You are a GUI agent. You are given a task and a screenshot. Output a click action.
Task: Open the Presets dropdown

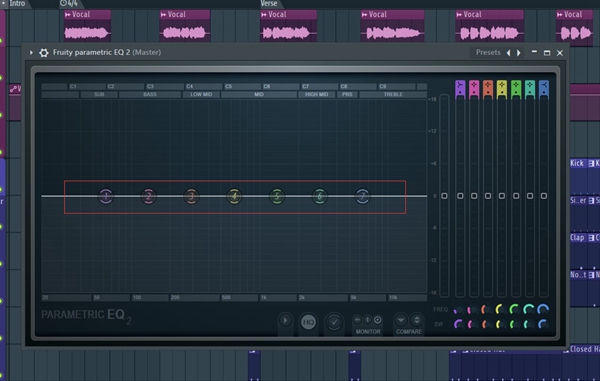click(488, 52)
